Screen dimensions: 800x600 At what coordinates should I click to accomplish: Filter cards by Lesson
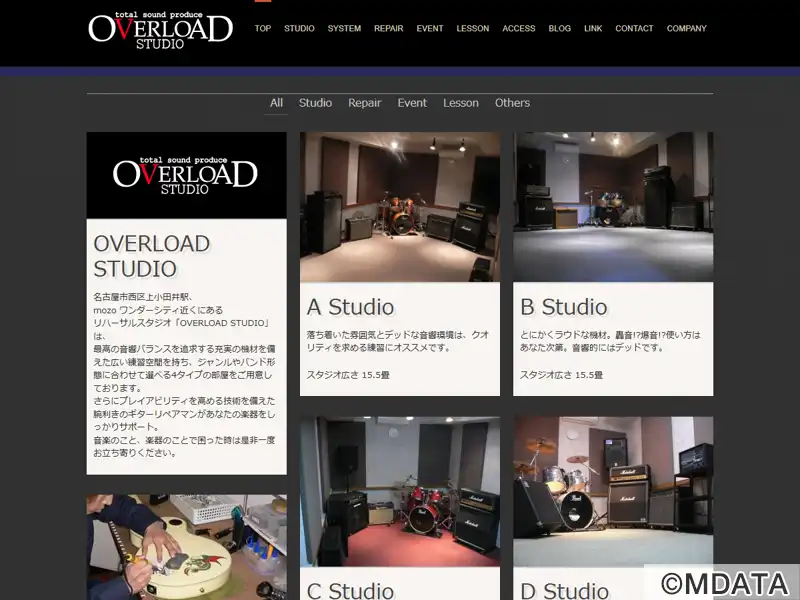[461, 103]
